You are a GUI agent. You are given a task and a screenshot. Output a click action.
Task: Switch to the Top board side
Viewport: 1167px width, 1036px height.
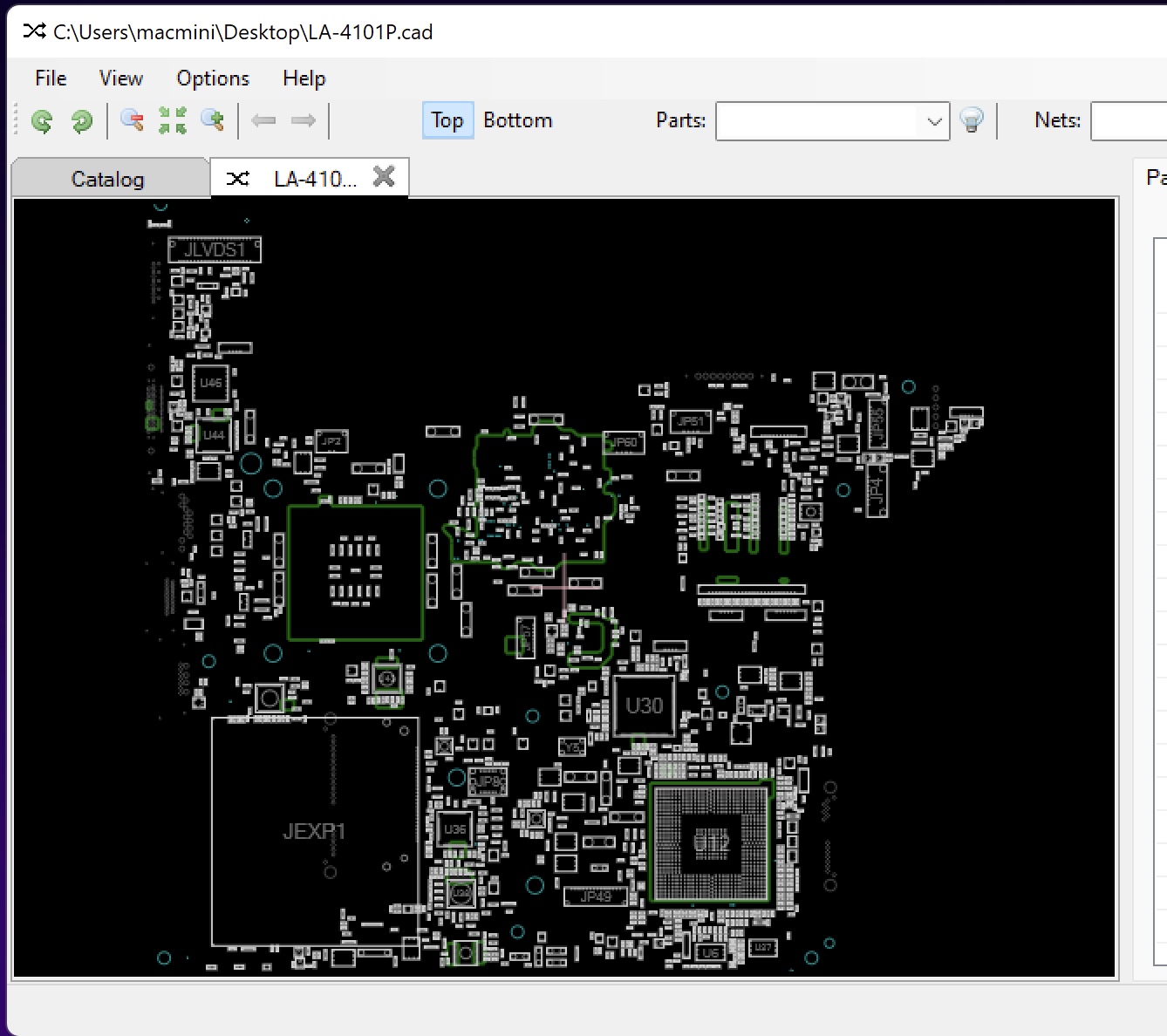[x=447, y=120]
